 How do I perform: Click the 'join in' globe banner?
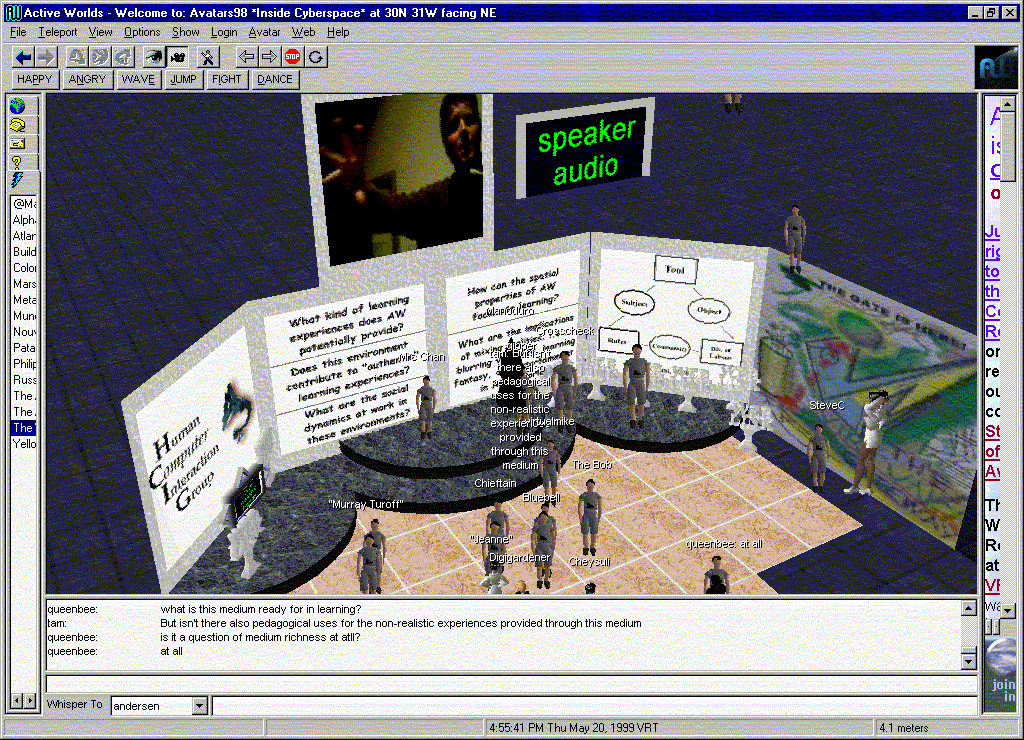[x=1000, y=673]
